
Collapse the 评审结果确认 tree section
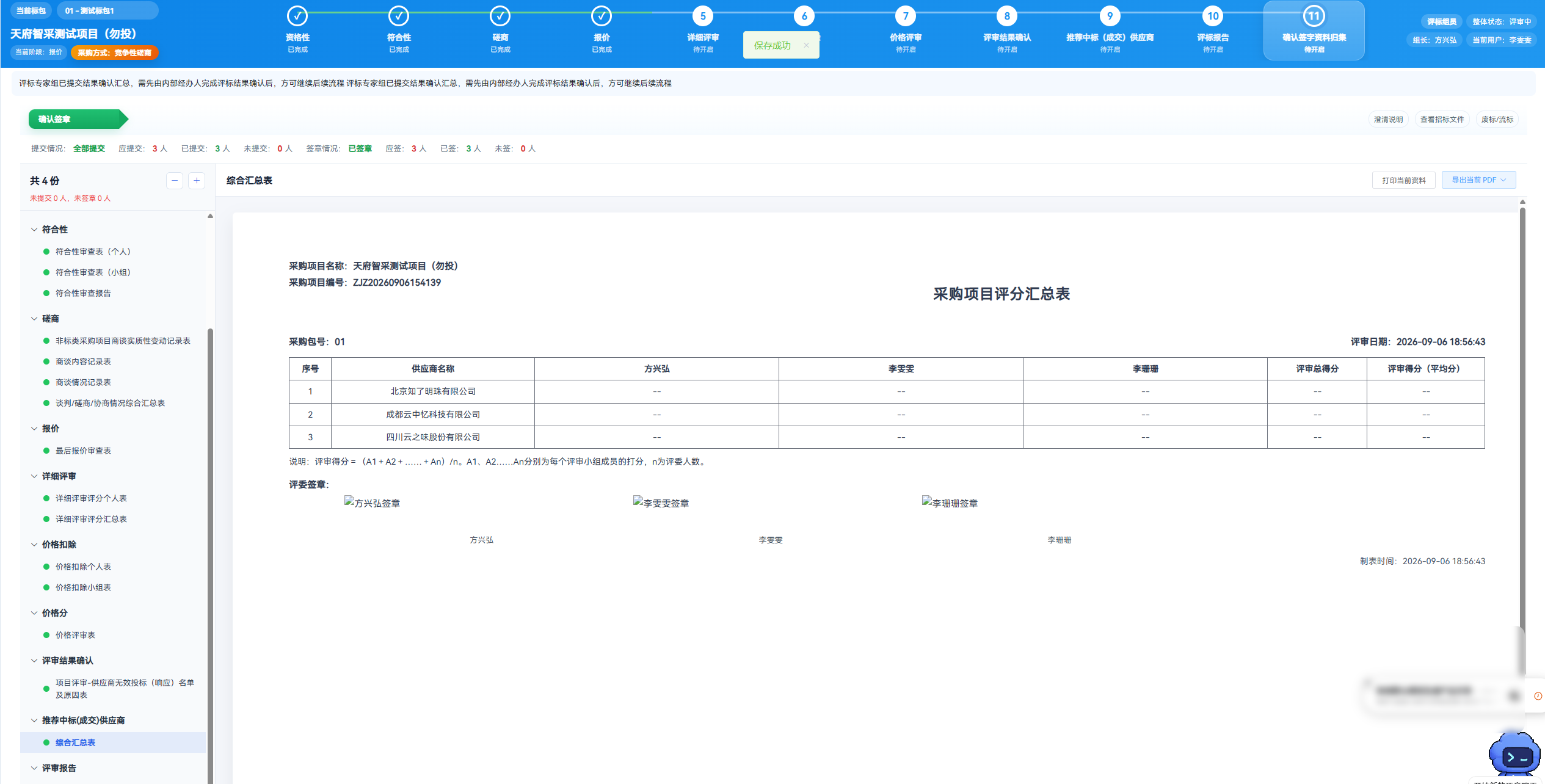pos(34,661)
